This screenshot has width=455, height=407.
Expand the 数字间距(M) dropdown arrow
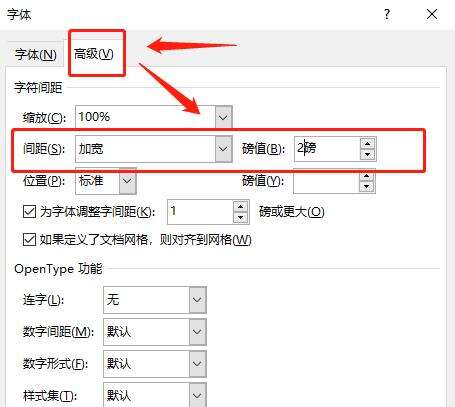(x=197, y=332)
